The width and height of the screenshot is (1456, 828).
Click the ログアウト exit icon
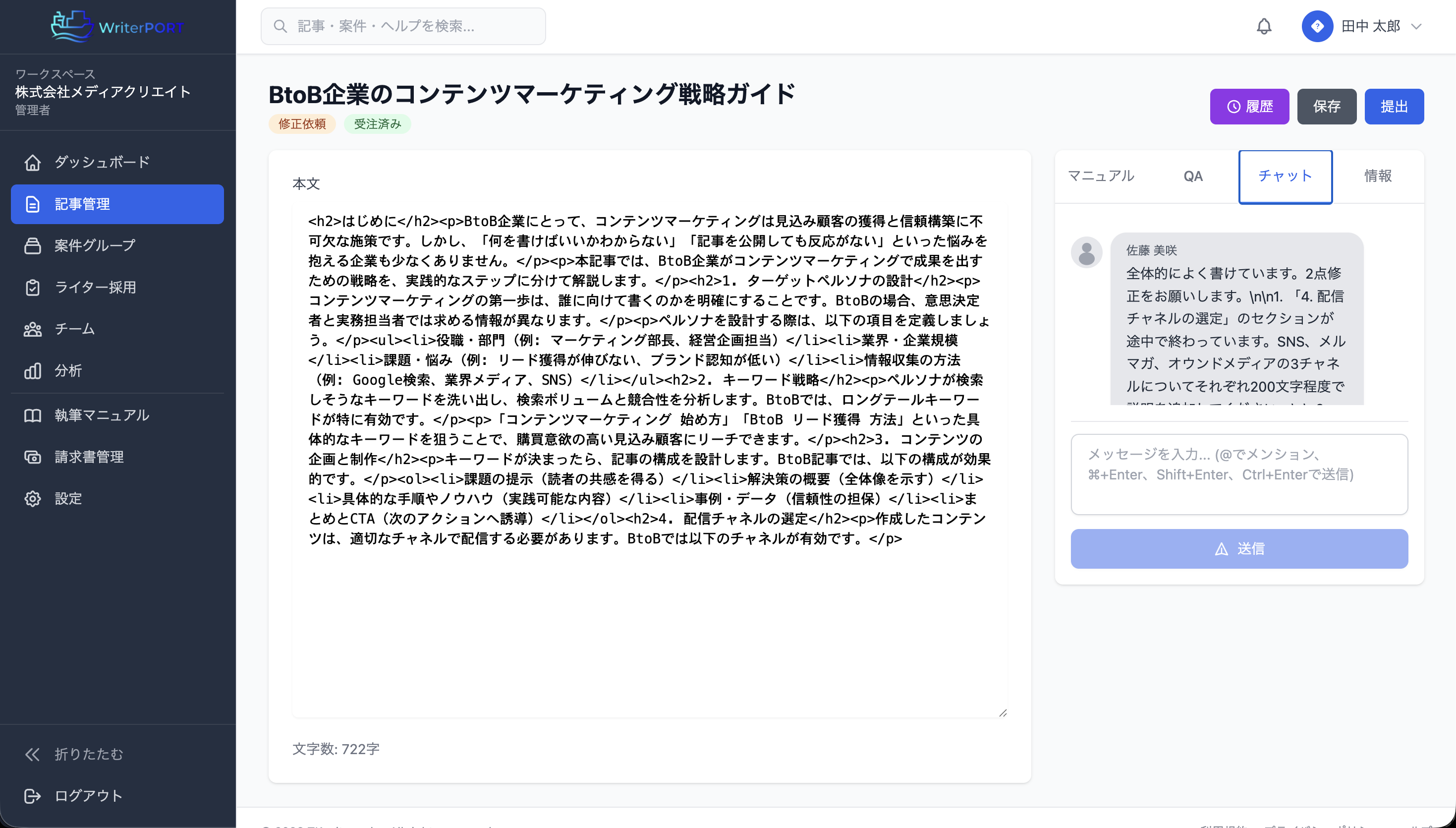click(33, 796)
